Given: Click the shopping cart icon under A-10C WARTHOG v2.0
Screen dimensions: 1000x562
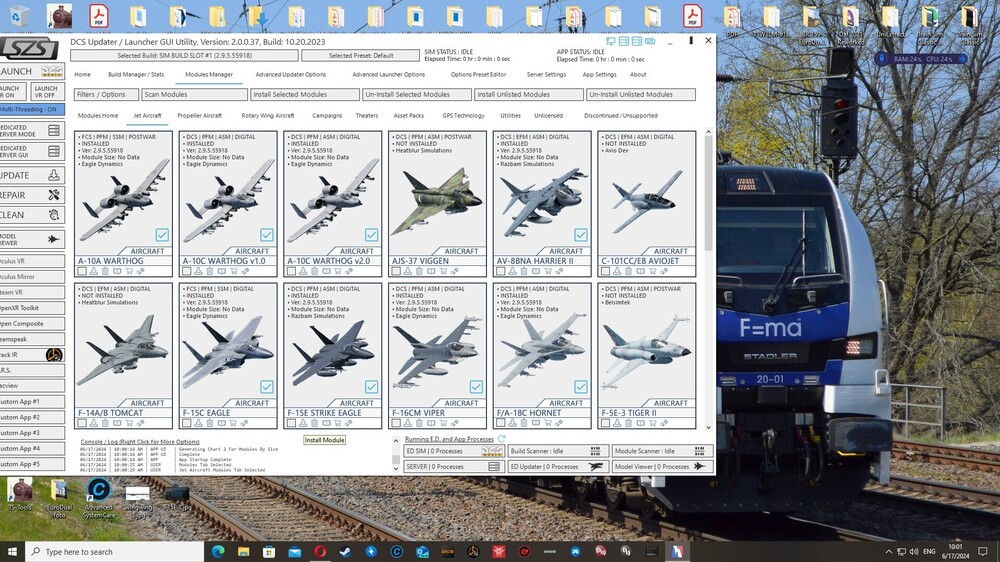Looking at the screenshot, I should tap(338, 271).
